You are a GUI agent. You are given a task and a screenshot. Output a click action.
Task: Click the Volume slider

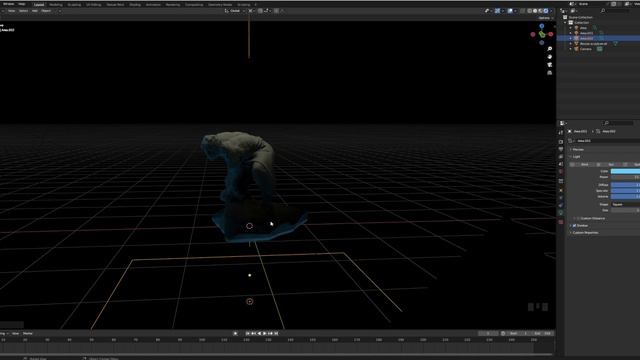point(625,196)
